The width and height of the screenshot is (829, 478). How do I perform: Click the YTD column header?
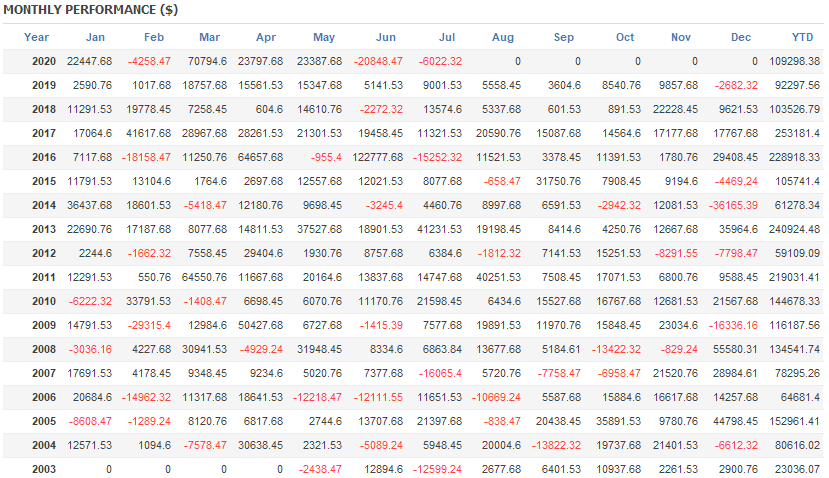tap(802, 37)
